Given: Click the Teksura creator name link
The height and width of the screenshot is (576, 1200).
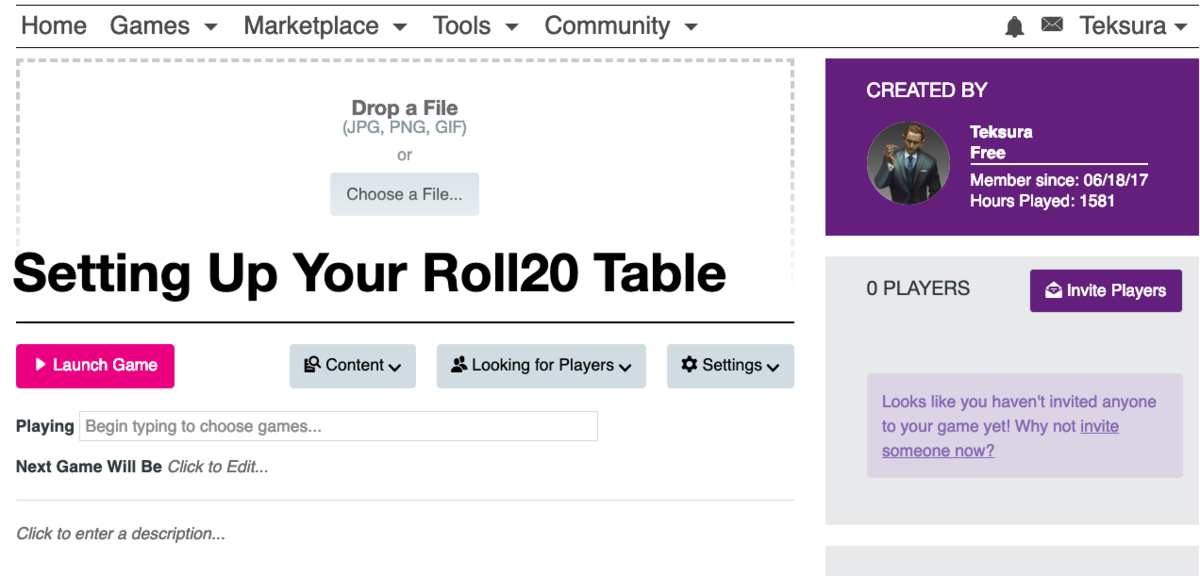Looking at the screenshot, I should [1001, 132].
